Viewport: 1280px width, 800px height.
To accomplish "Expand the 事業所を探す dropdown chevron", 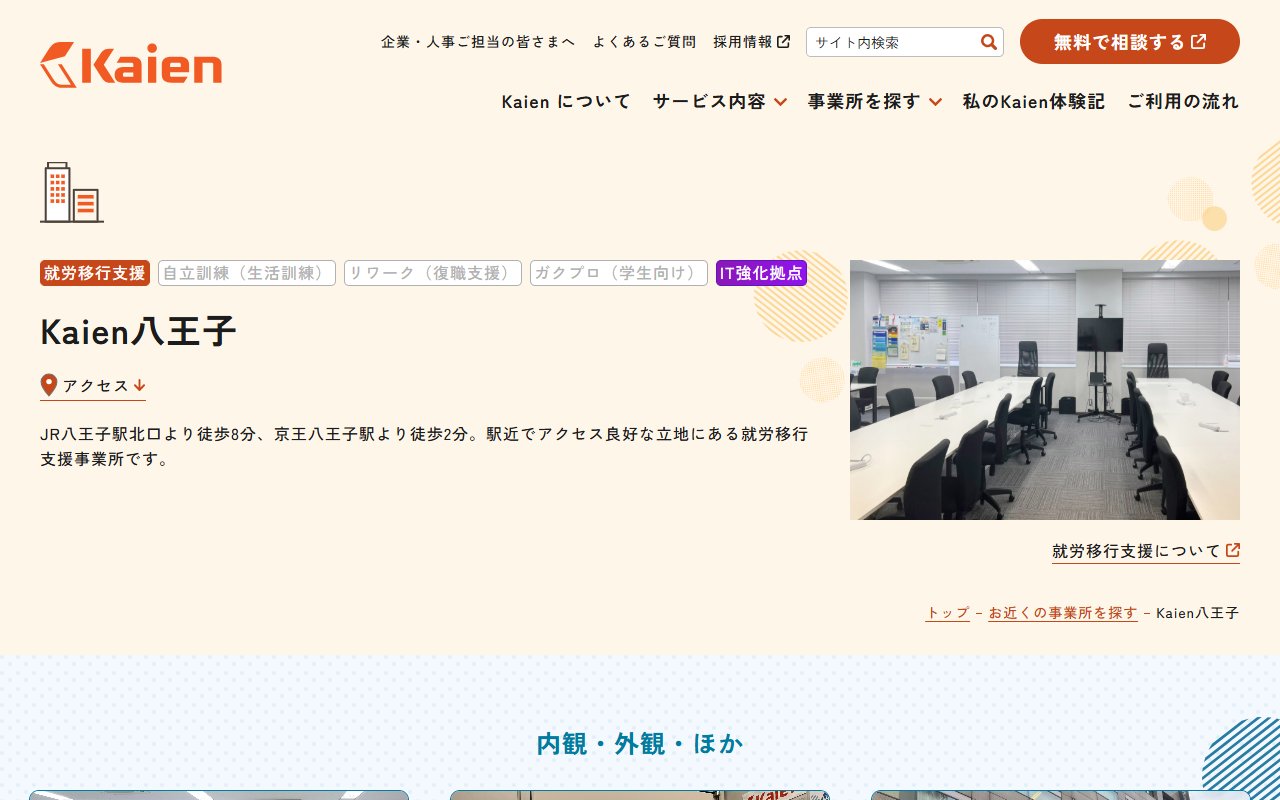I will tap(935, 102).
